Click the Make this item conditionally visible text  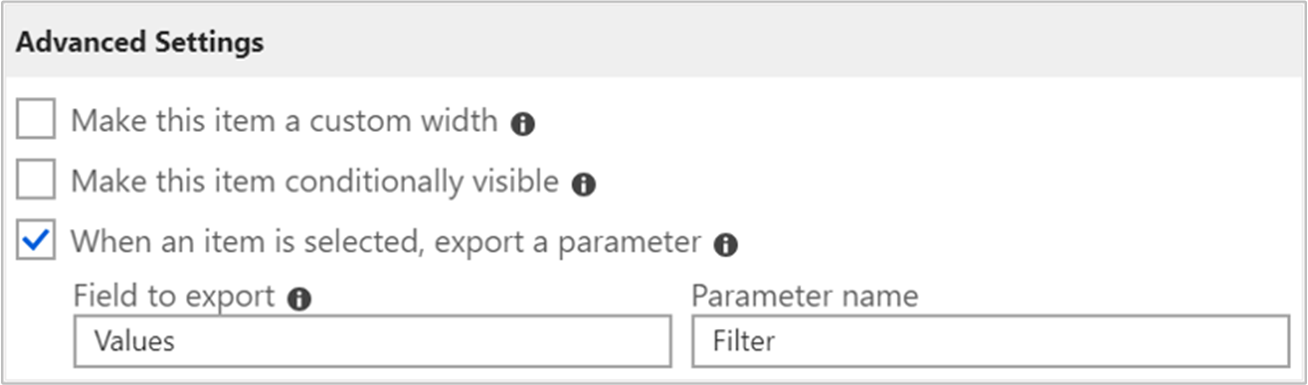[x=314, y=181]
